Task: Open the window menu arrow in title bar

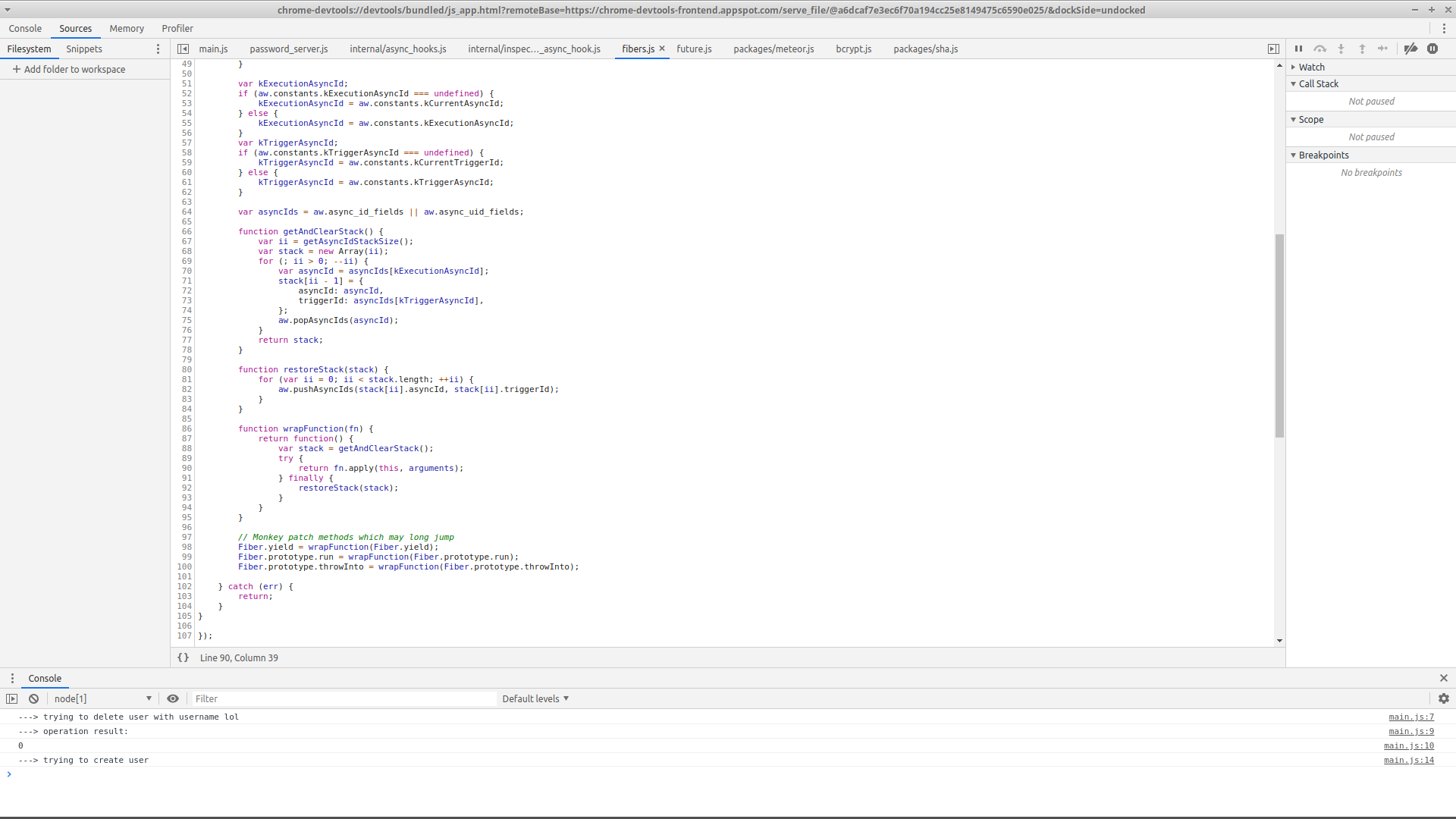Action: pos(8,10)
